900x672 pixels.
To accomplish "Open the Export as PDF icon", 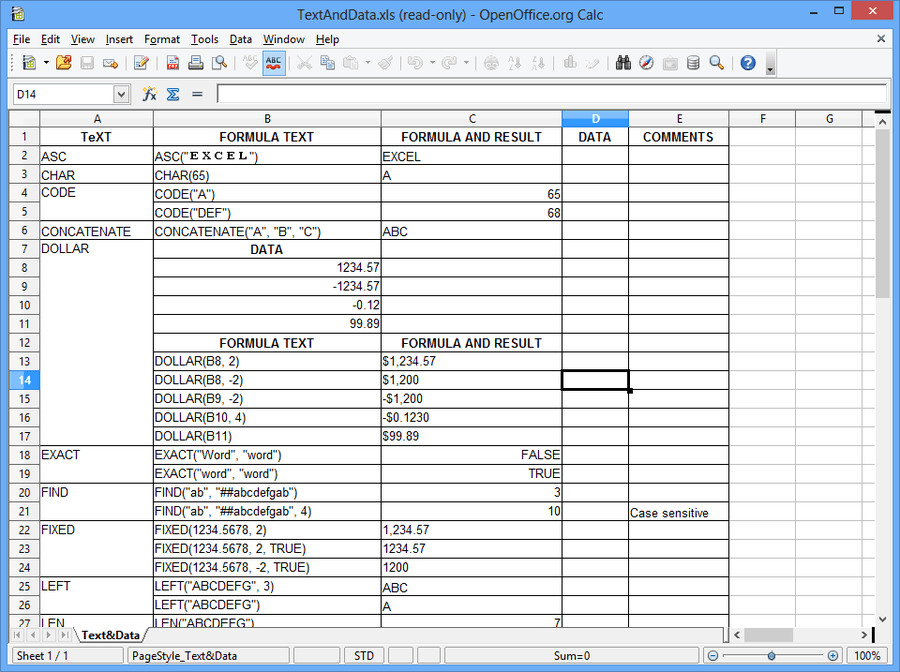I will pyautogui.click(x=172, y=62).
